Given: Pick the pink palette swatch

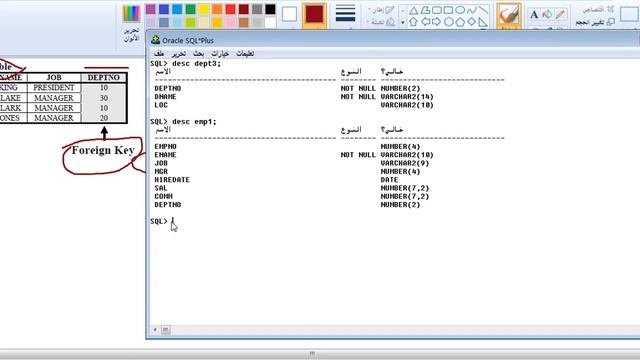Looking at the screenshot, I should pyautogui.click(x=230, y=22).
